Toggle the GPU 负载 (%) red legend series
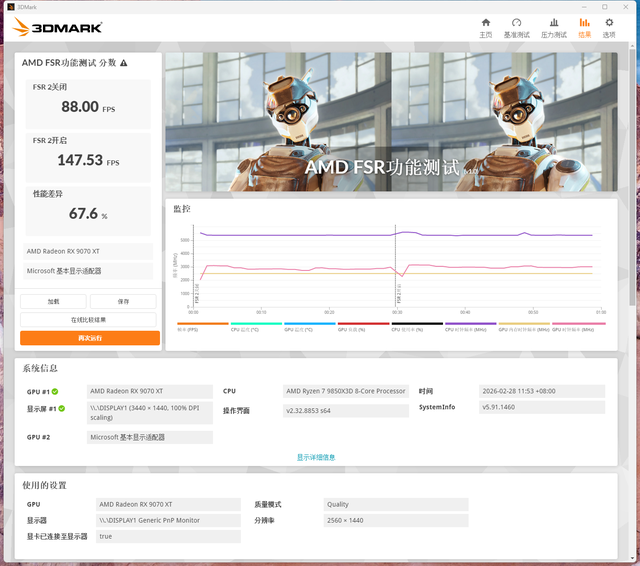640x566 pixels. 363,326
